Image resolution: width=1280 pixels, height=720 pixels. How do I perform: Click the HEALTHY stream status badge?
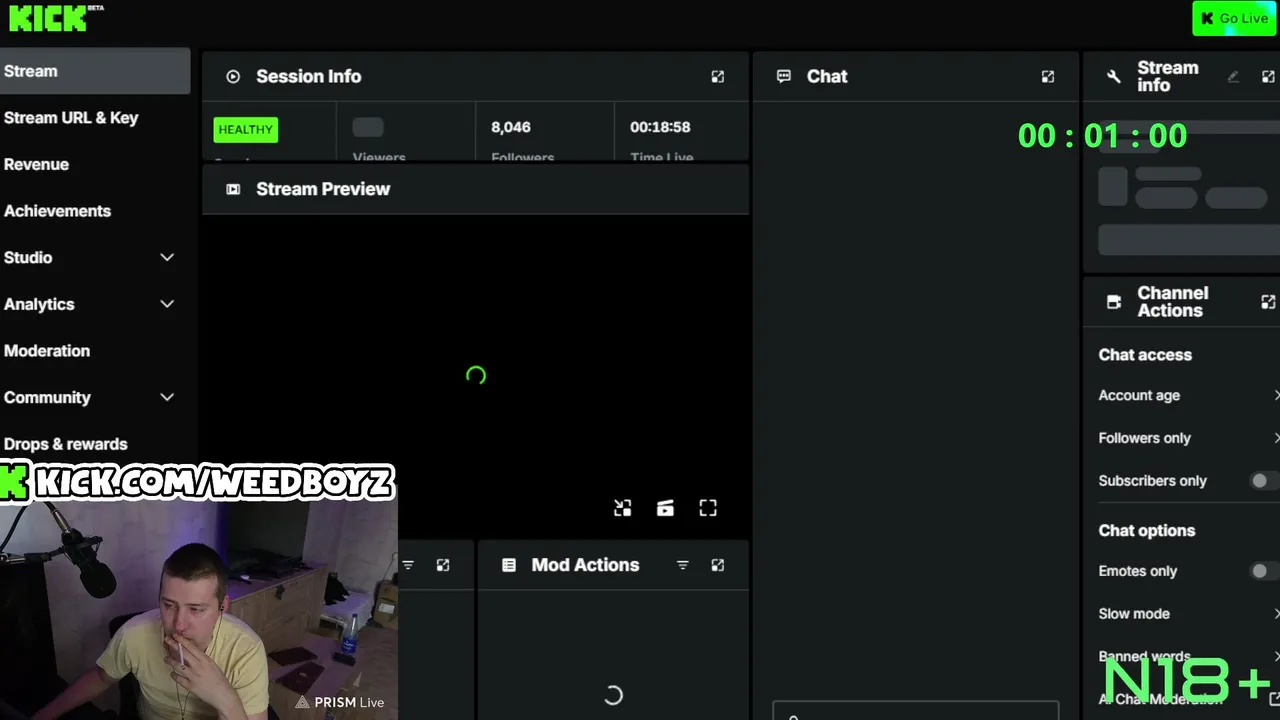pyautogui.click(x=245, y=129)
